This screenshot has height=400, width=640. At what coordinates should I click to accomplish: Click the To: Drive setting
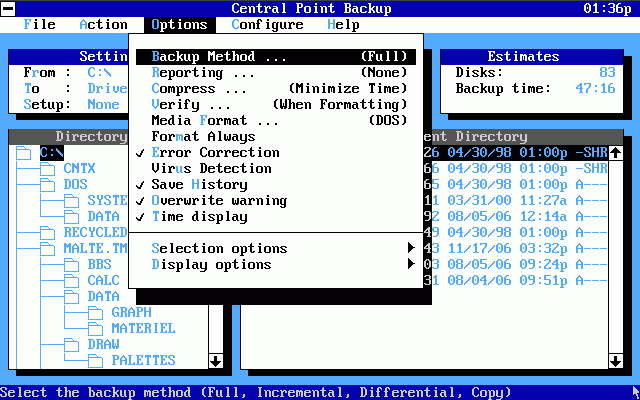(76, 89)
